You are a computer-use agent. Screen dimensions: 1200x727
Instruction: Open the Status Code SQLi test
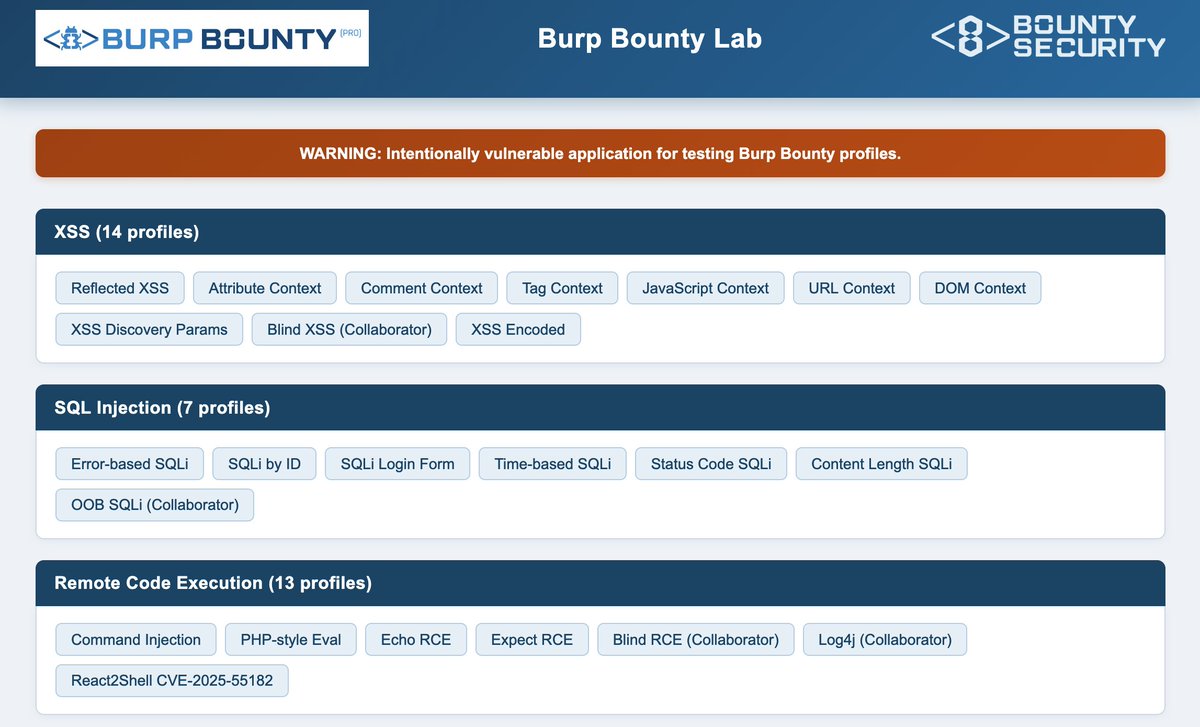(710, 463)
